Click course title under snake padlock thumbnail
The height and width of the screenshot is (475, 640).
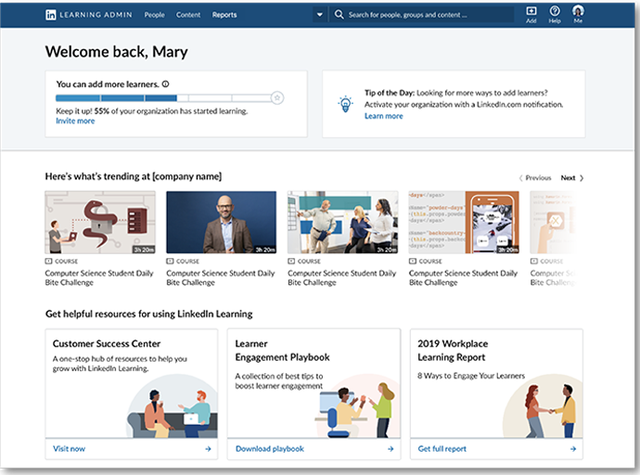[99, 278]
